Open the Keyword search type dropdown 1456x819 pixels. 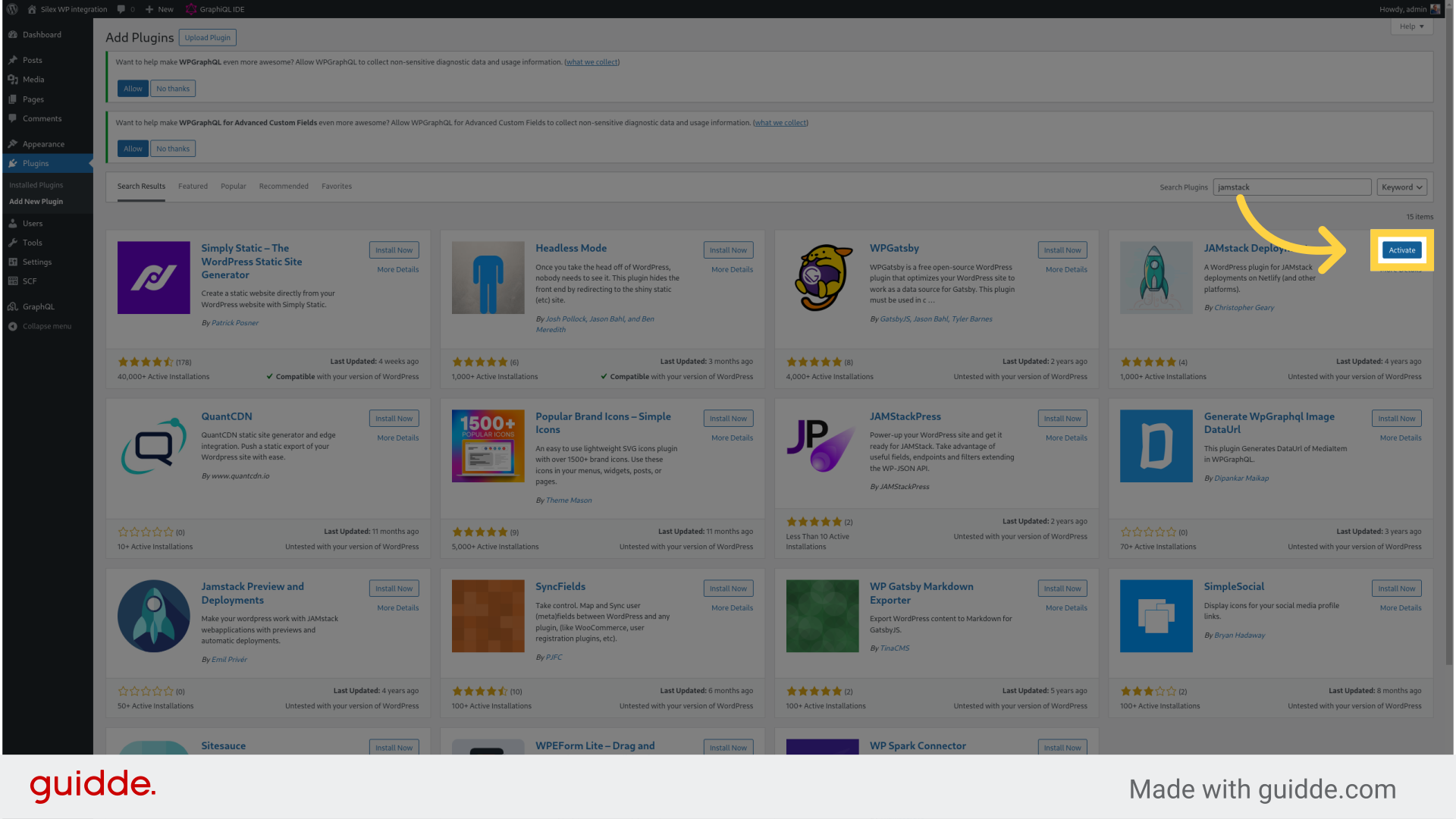1401,187
